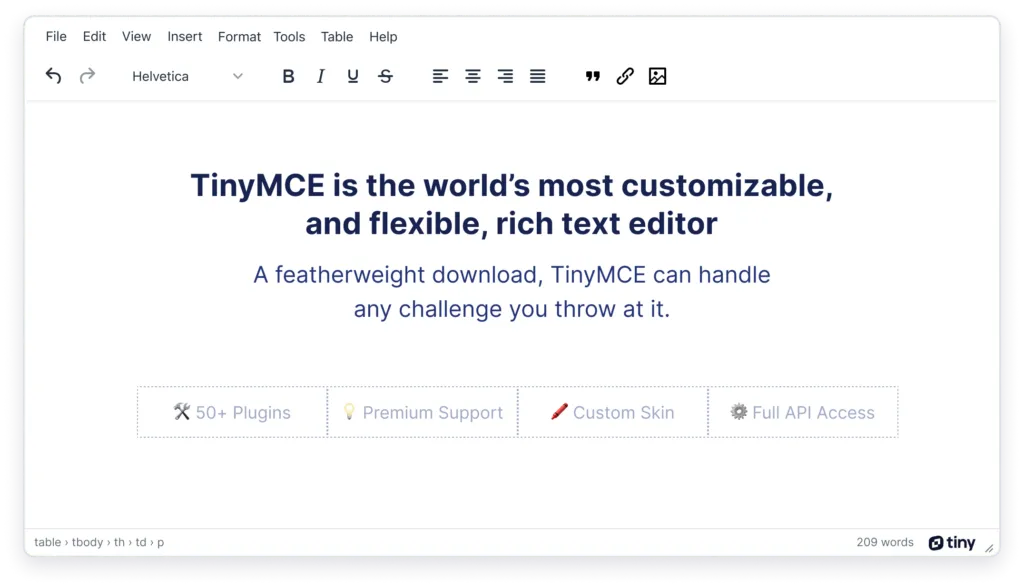Align text right
The height and width of the screenshot is (588, 1024).
pyautogui.click(x=505, y=76)
